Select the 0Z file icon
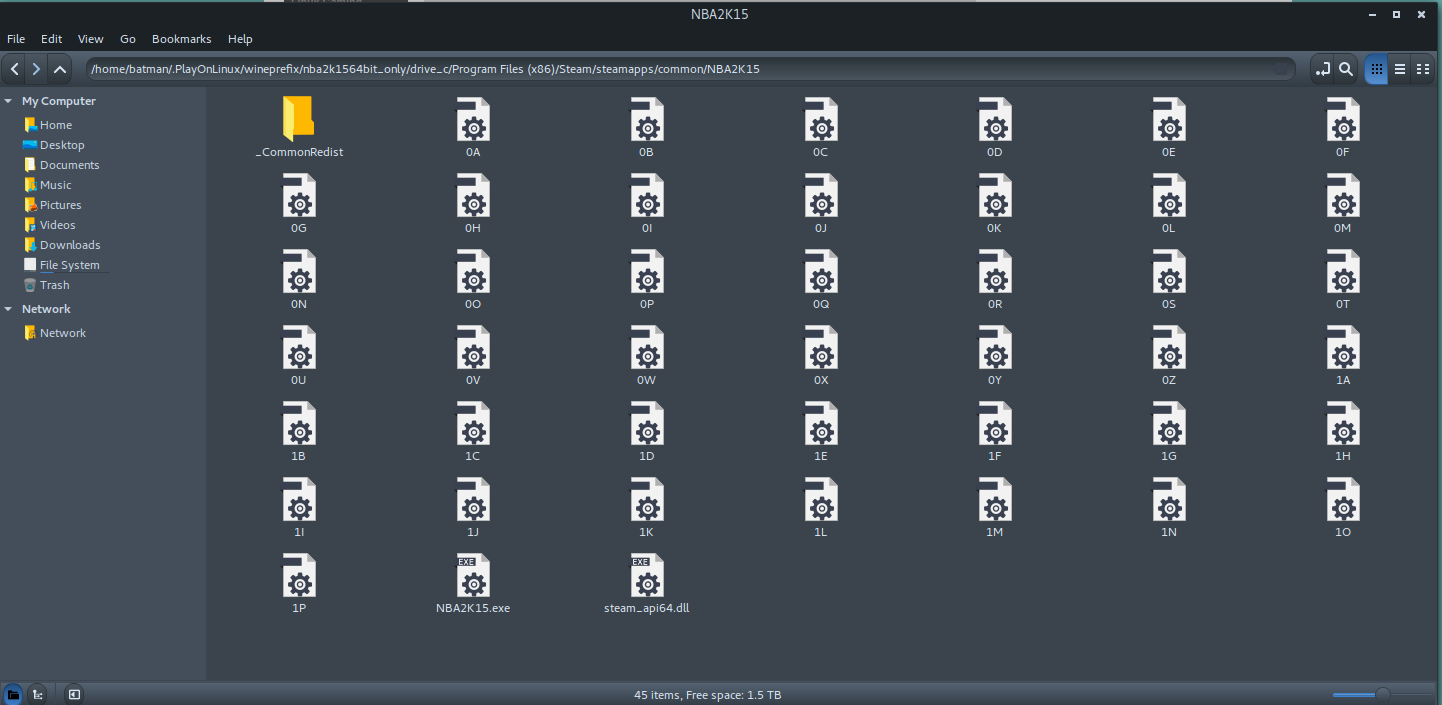The height and width of the screenshot is (705, 1442). [1168, 347]
